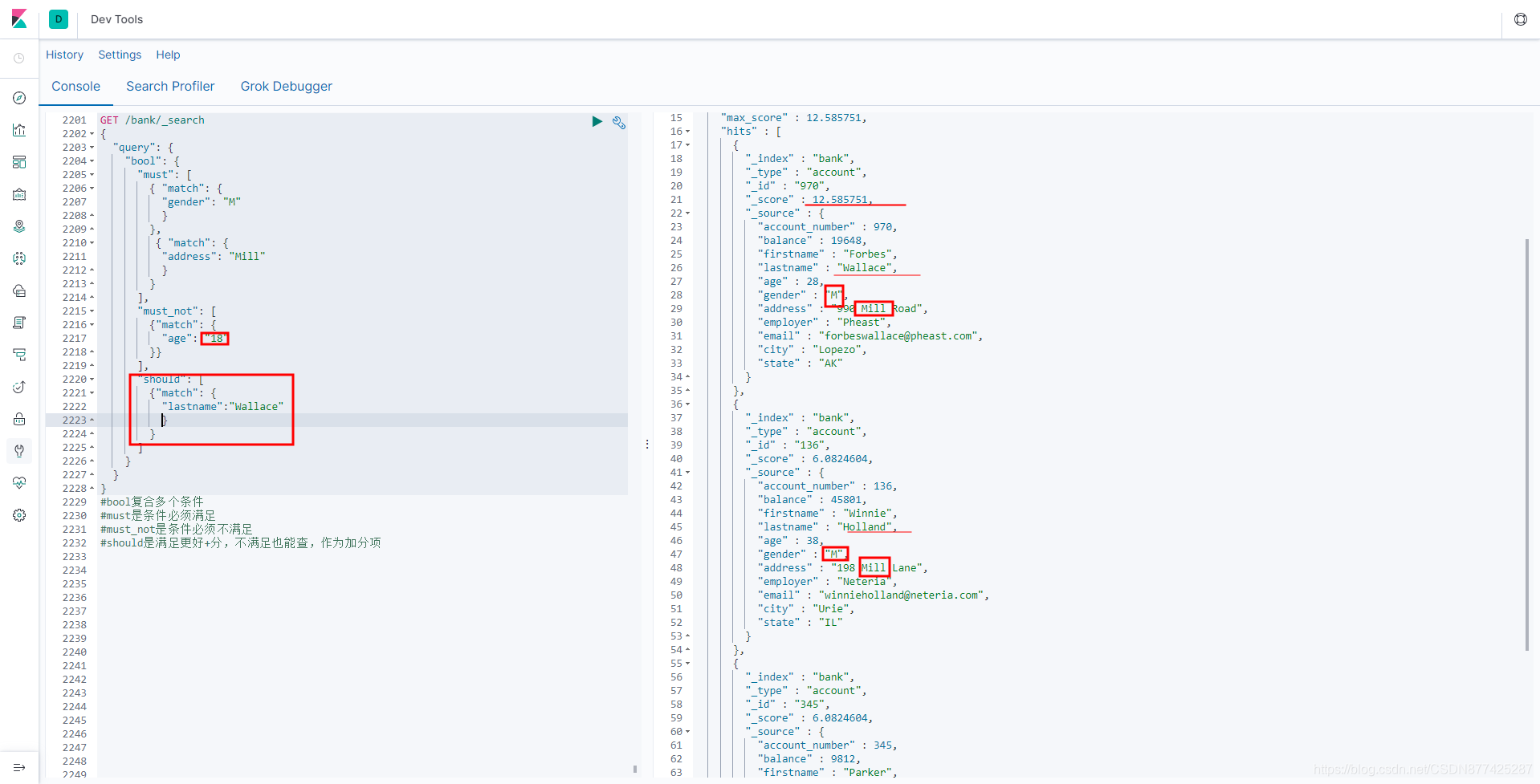Click the "gender": "M" line in editor

point(201,202)
